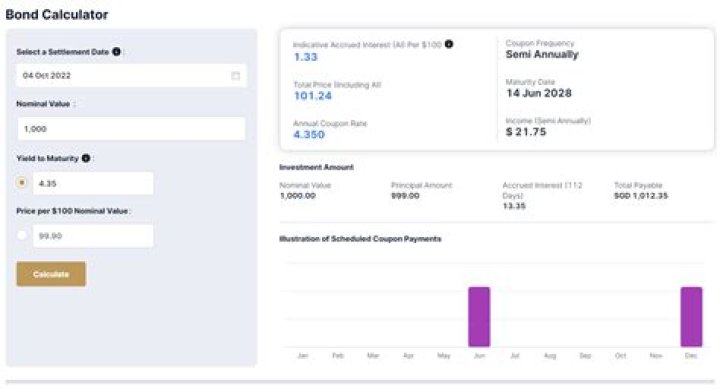
Task: Select the accrued interest value 1.33
Action: [x=305, y=57]
